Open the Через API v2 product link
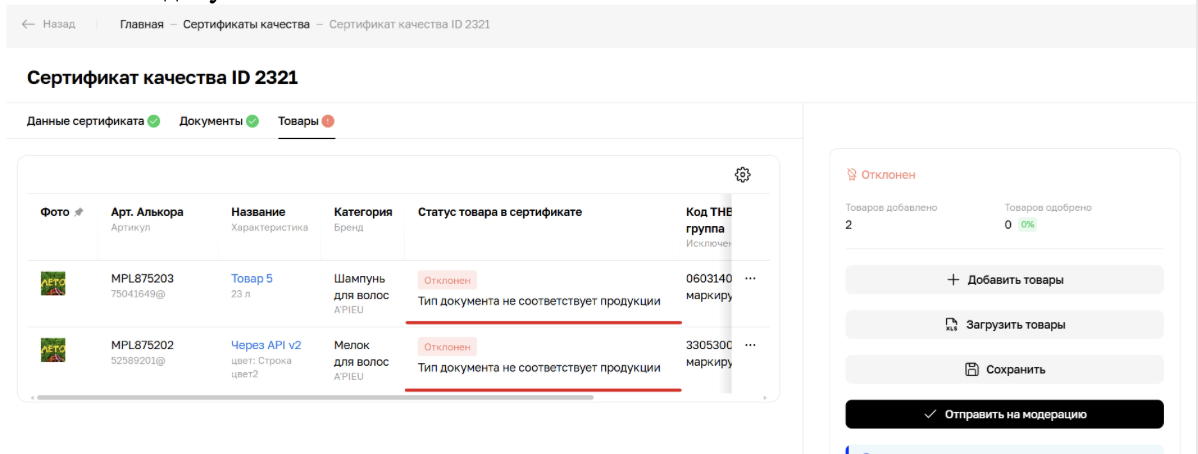This screenshot has width=1198, height=454. pyautogui.click(x=266, y=345)
